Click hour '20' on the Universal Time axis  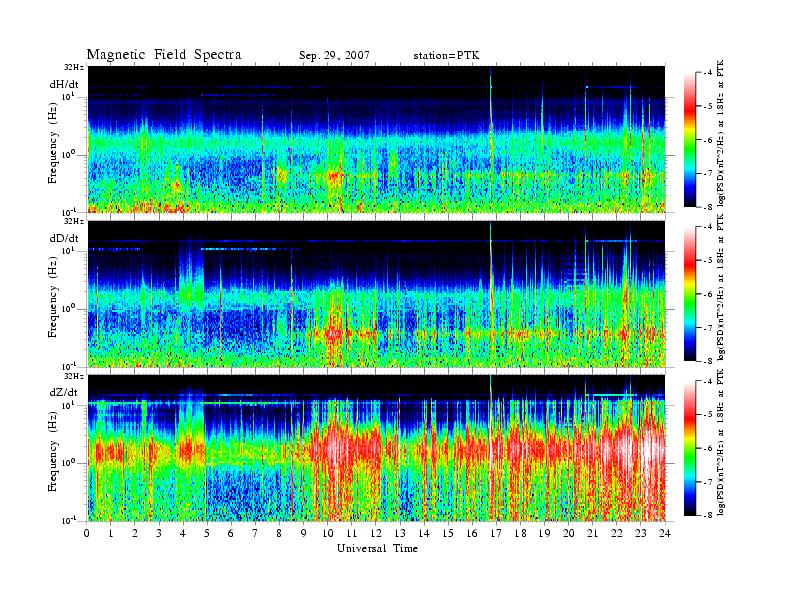pos(569,533)
